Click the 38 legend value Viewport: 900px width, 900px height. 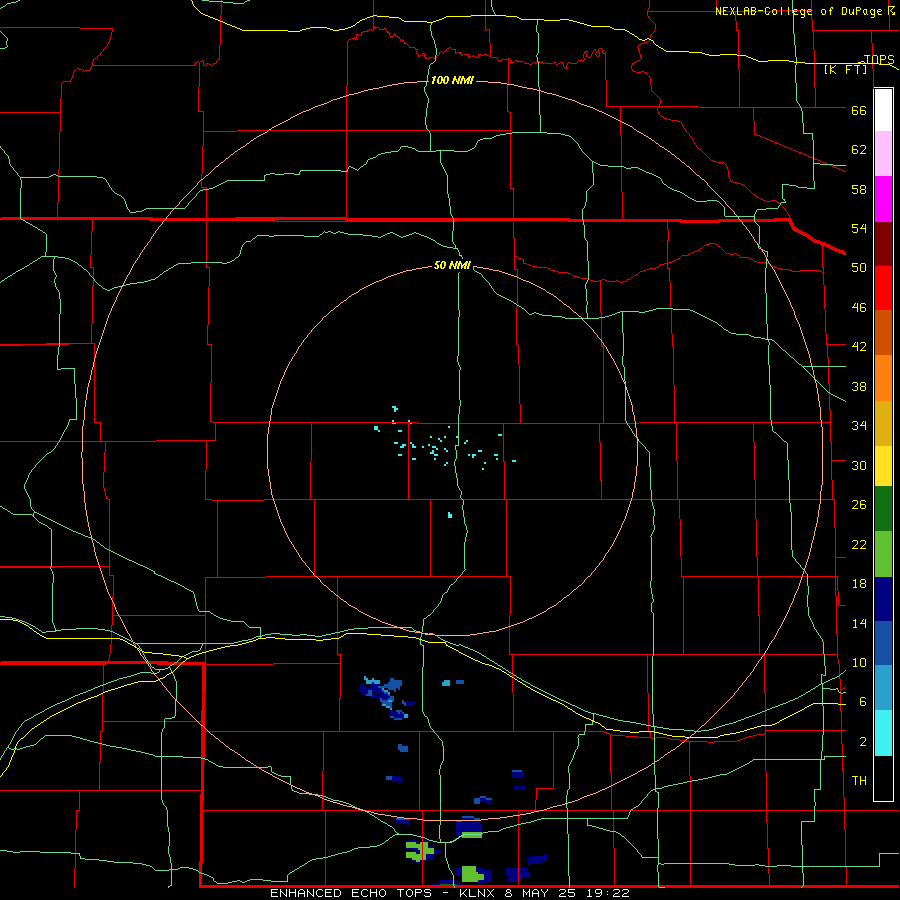pos(859,386)
